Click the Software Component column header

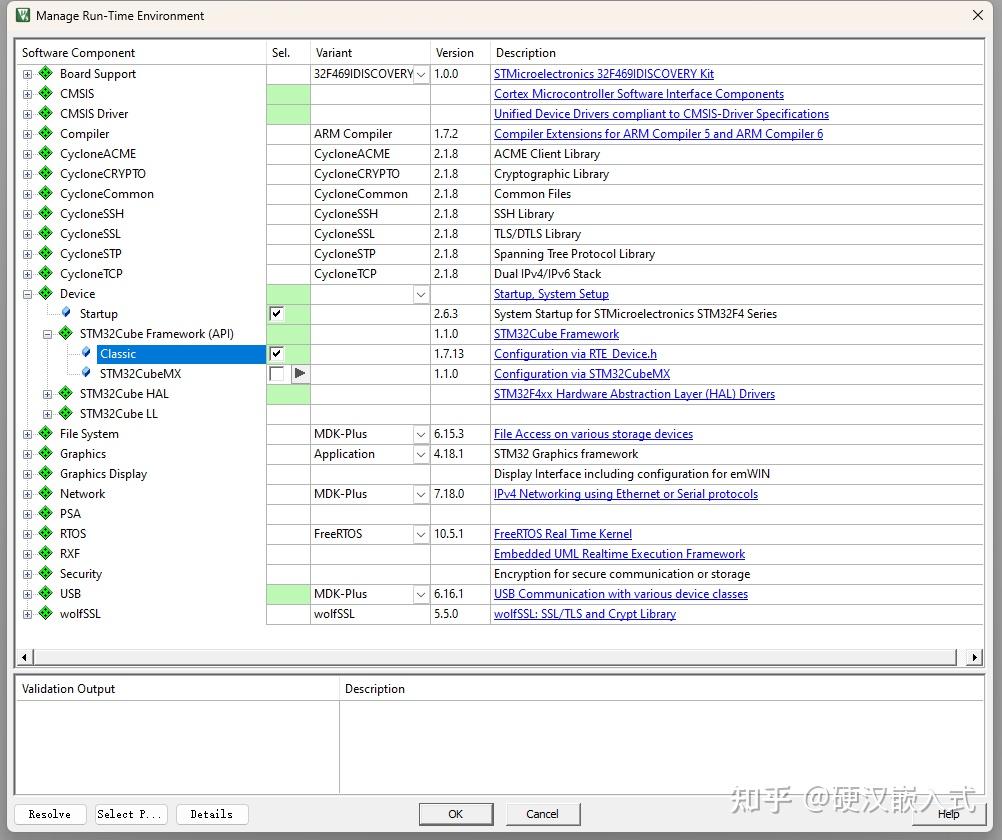(x=141, y=52)
